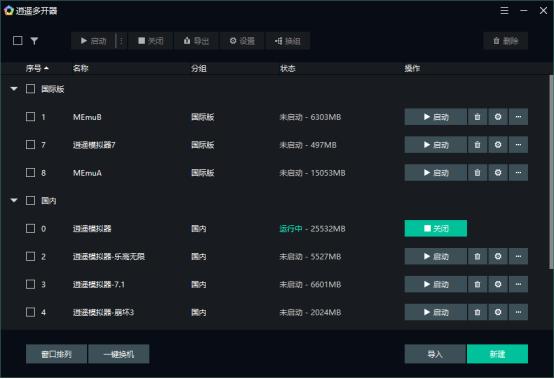The height and width of the screenshot is (379, 554).
Task: Open more options for MEmuA row
Action: pyautogui.click(x=518, y=173)
